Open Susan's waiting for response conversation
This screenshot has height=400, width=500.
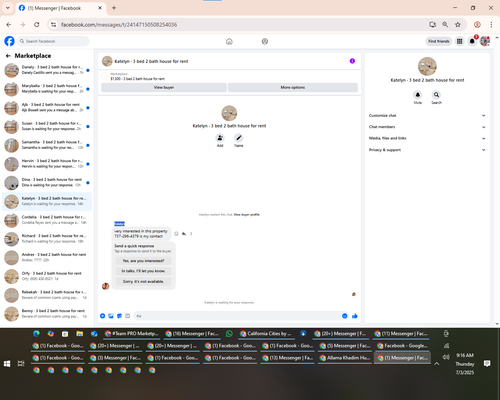tap(47, 126)
